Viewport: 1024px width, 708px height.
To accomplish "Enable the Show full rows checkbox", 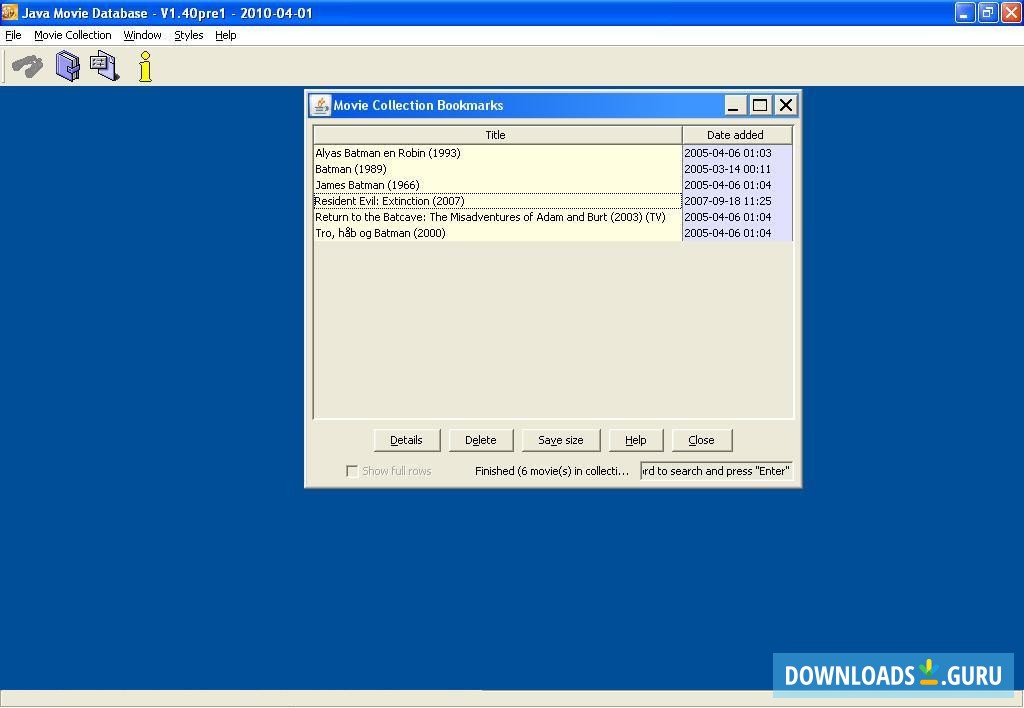I will point(352,470).
